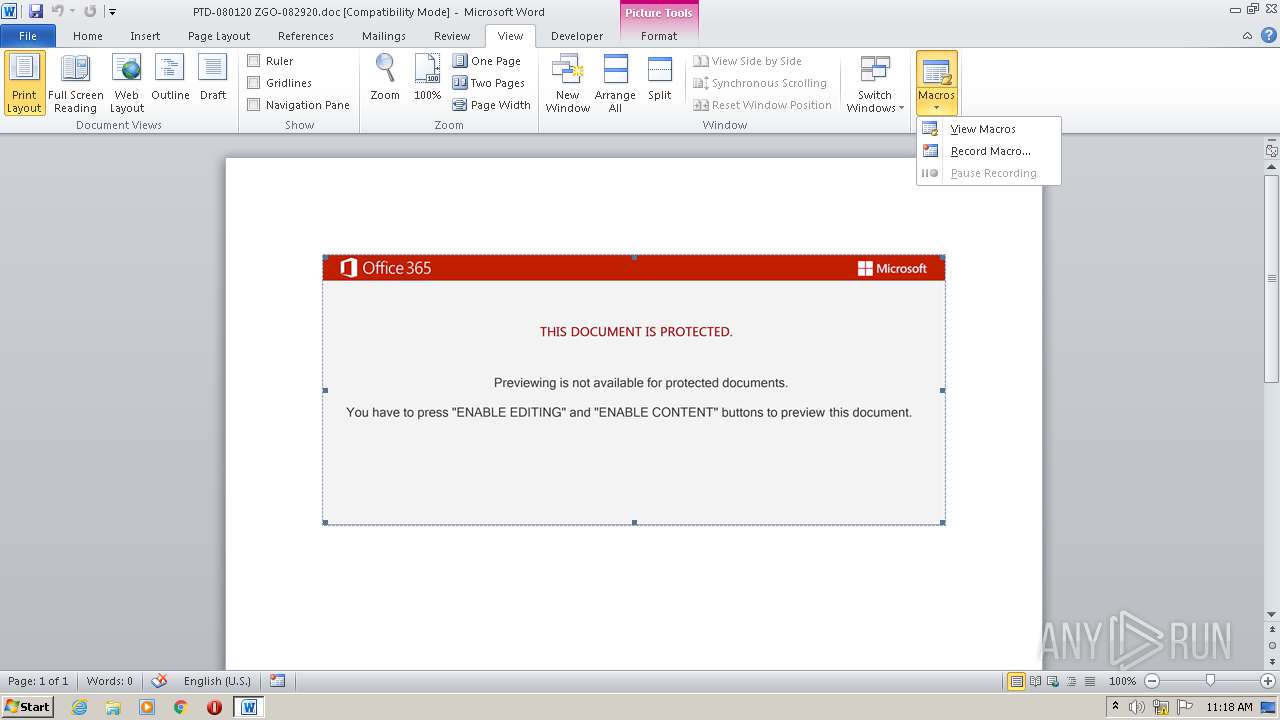The image size is (1280, 720).
Task: Select Full Screen Reading status bar button
Action: [1035, 681]
